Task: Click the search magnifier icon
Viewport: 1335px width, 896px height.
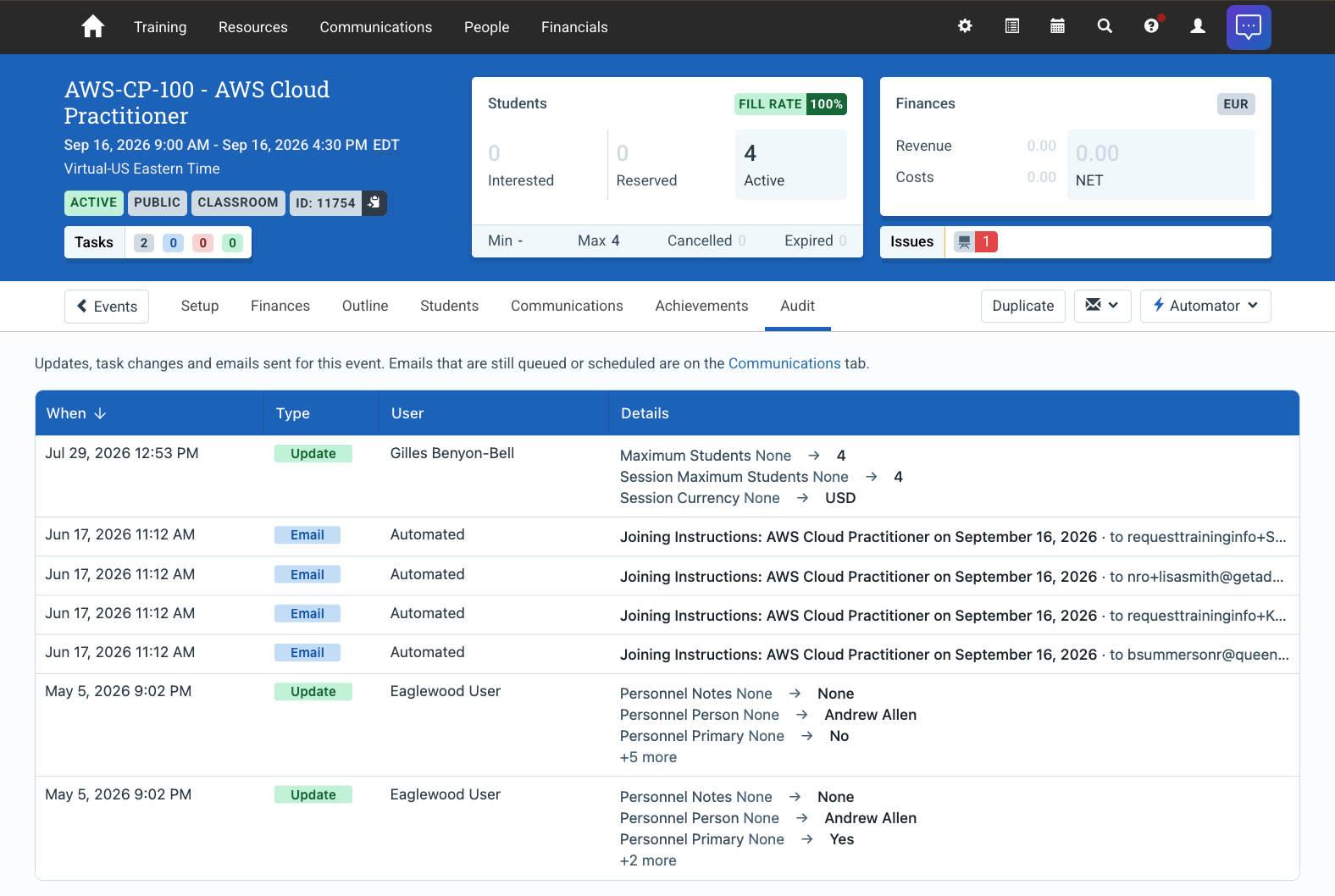Action: tap(1105, 26)
